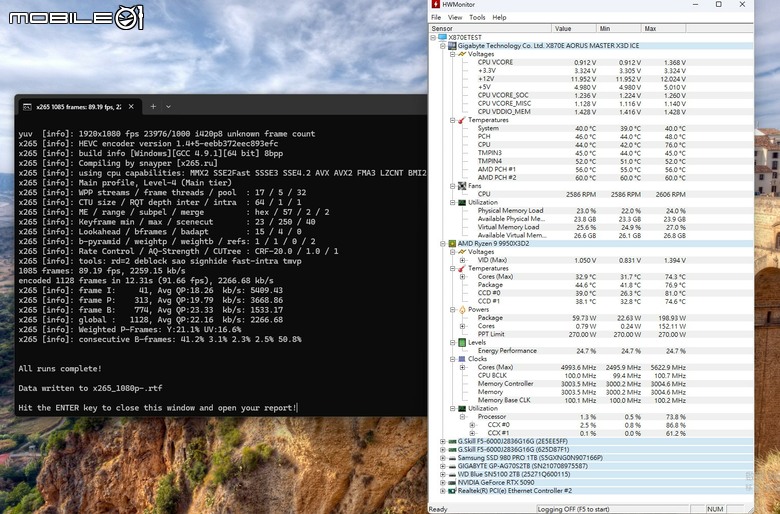This screenshot has height=514, width=780.
Task: Click the Powers flame icon
Action: [462, 309]
